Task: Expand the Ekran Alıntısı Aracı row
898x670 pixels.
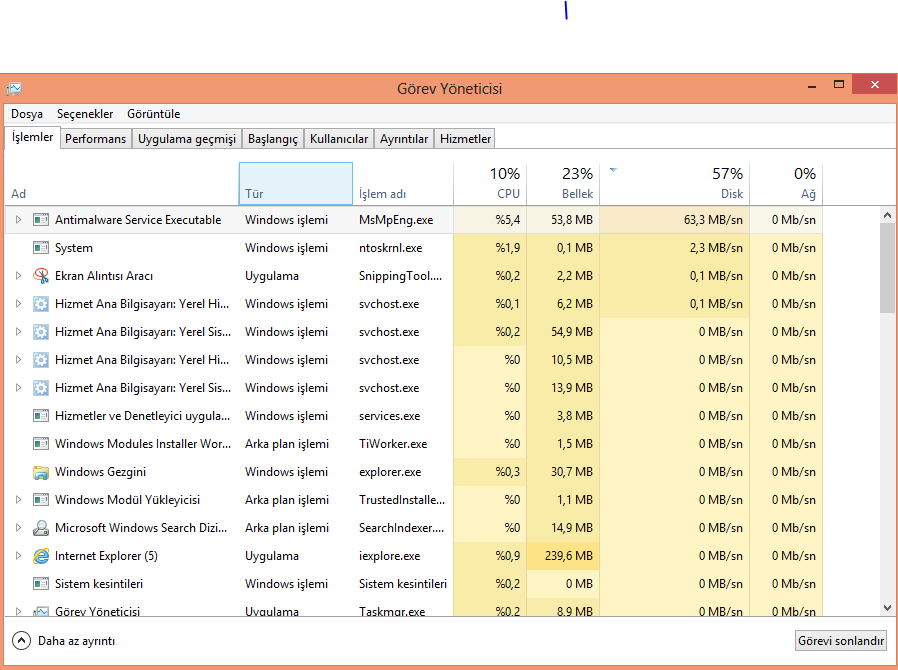Action: click(x=18, y=276)
